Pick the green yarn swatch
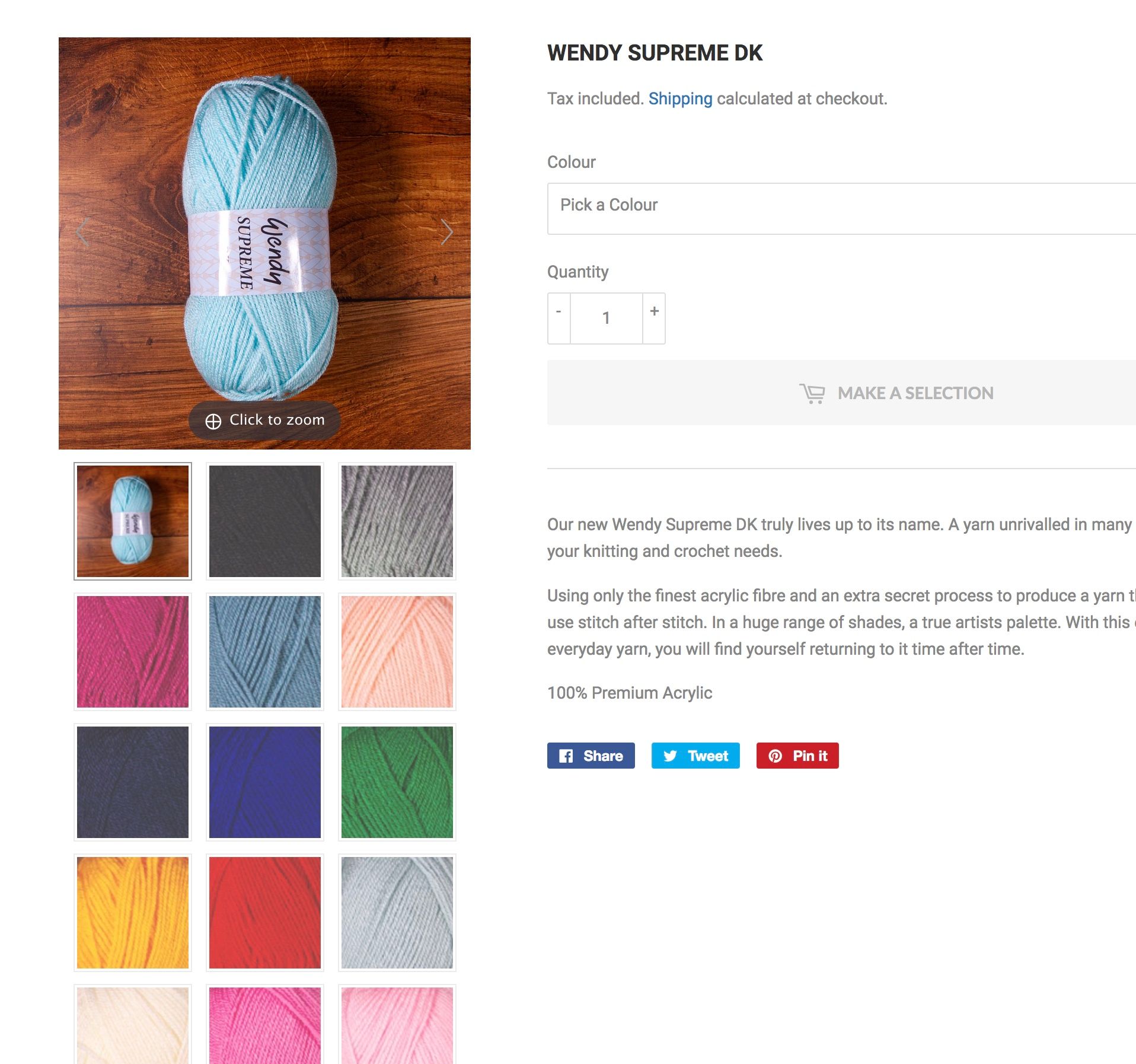1136x1064 pixels. 397,782
